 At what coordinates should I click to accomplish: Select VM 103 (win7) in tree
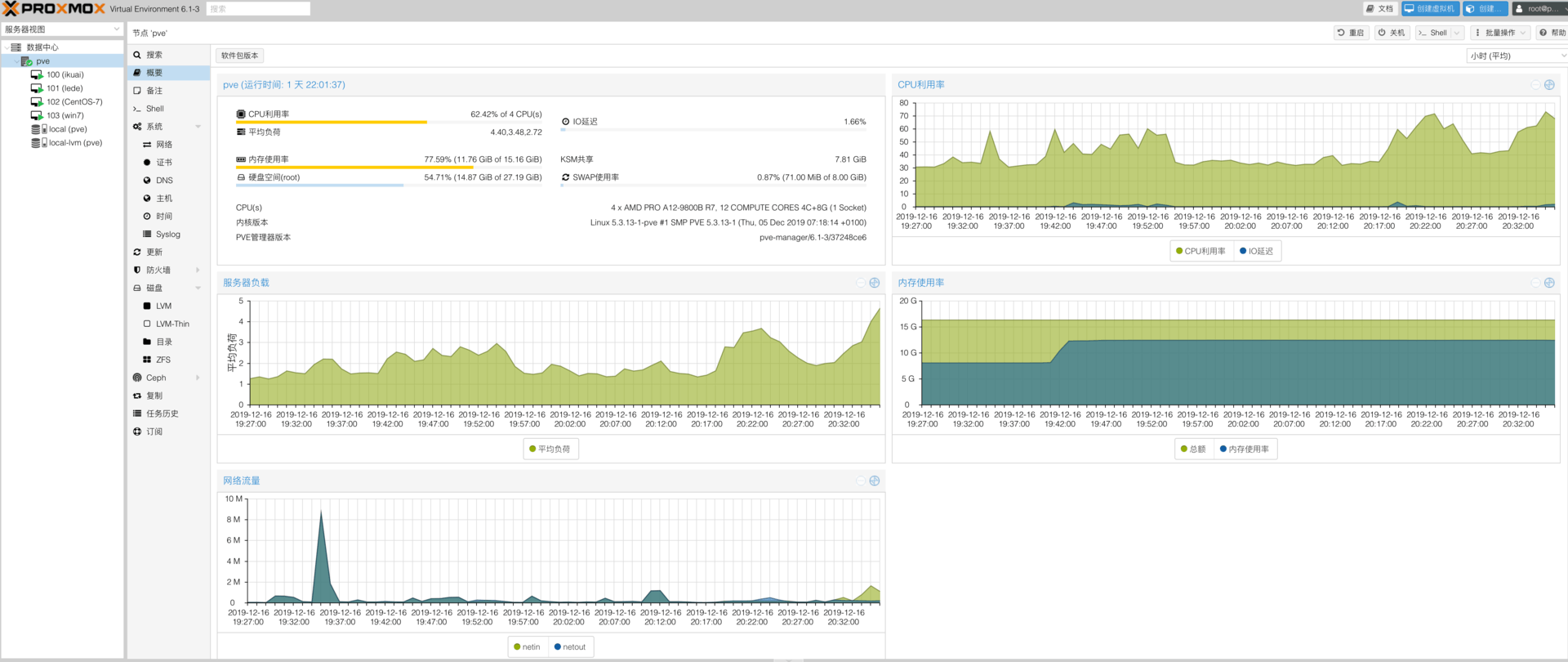point(62,115)
